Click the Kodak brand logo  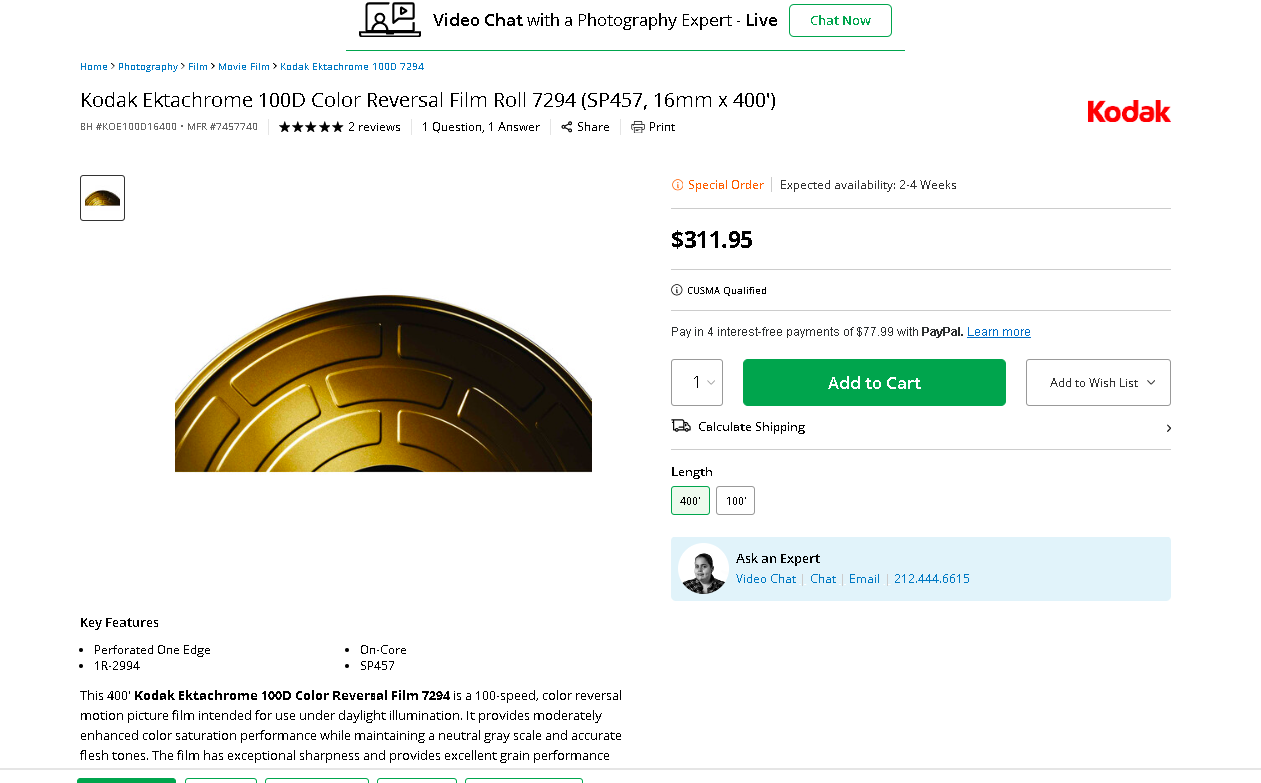click(1128, 112)
